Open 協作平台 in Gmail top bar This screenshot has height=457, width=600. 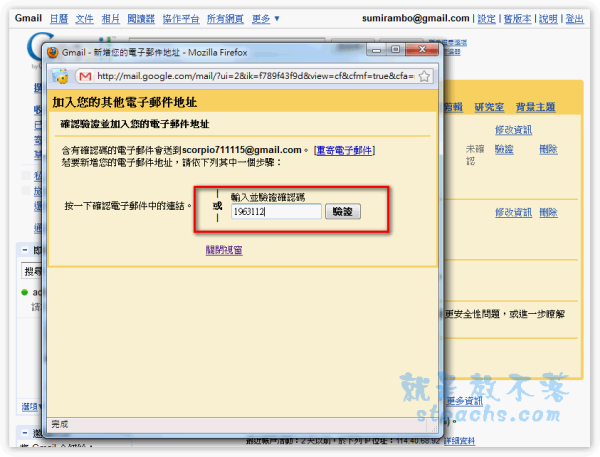[181, 18]
